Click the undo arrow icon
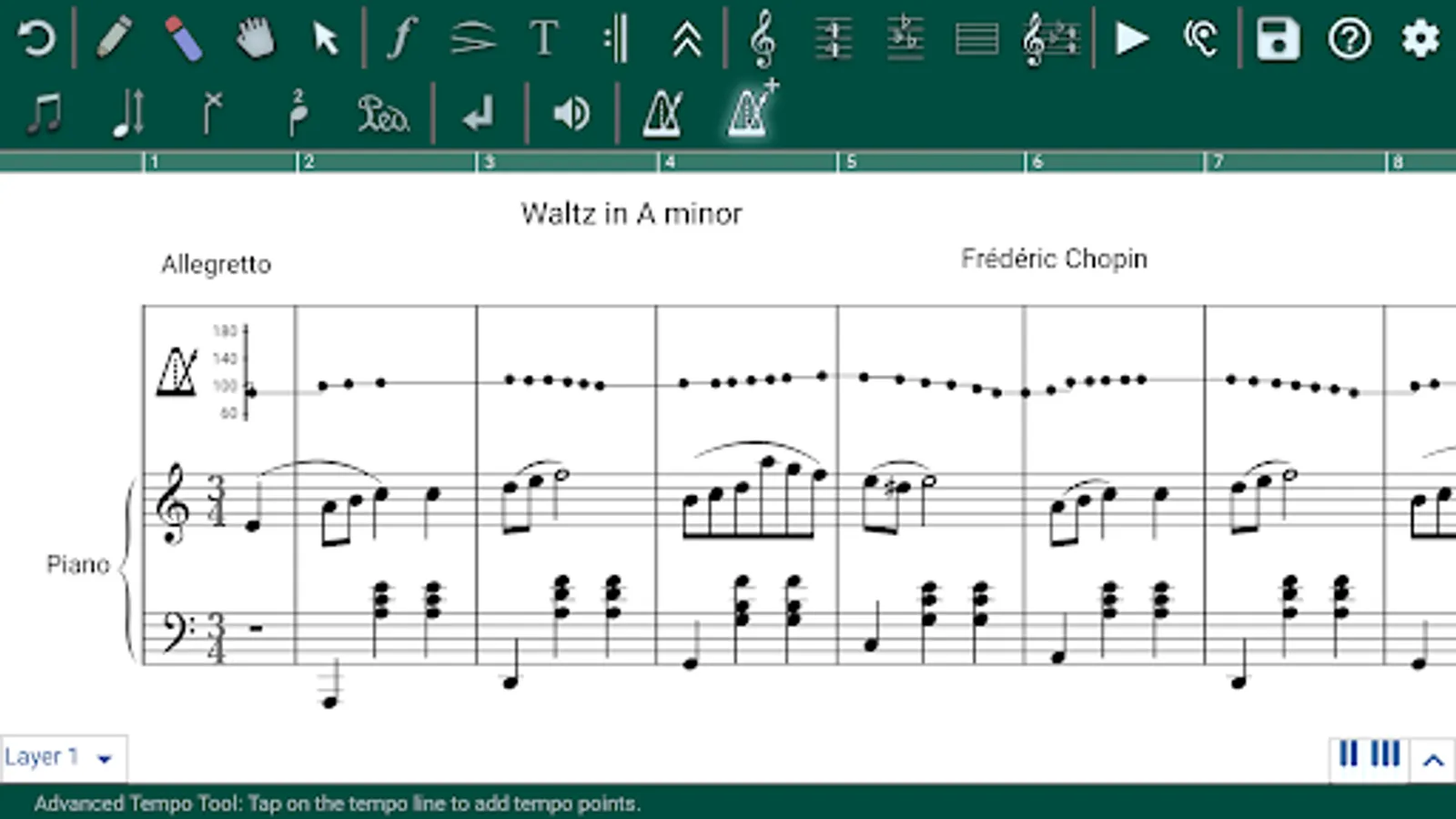Screen dimensions: 1456x819 pos(36,38)
